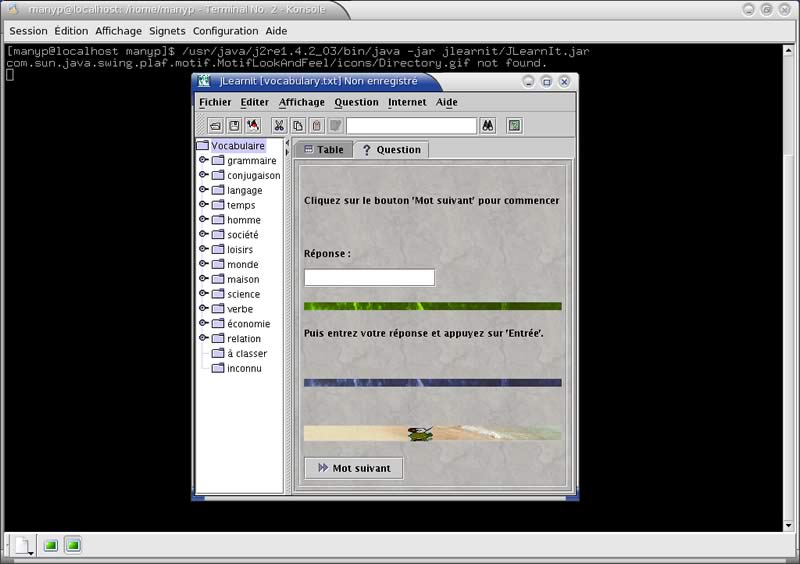Open the Question menu
800x564 pixels.
click(357, 102)
